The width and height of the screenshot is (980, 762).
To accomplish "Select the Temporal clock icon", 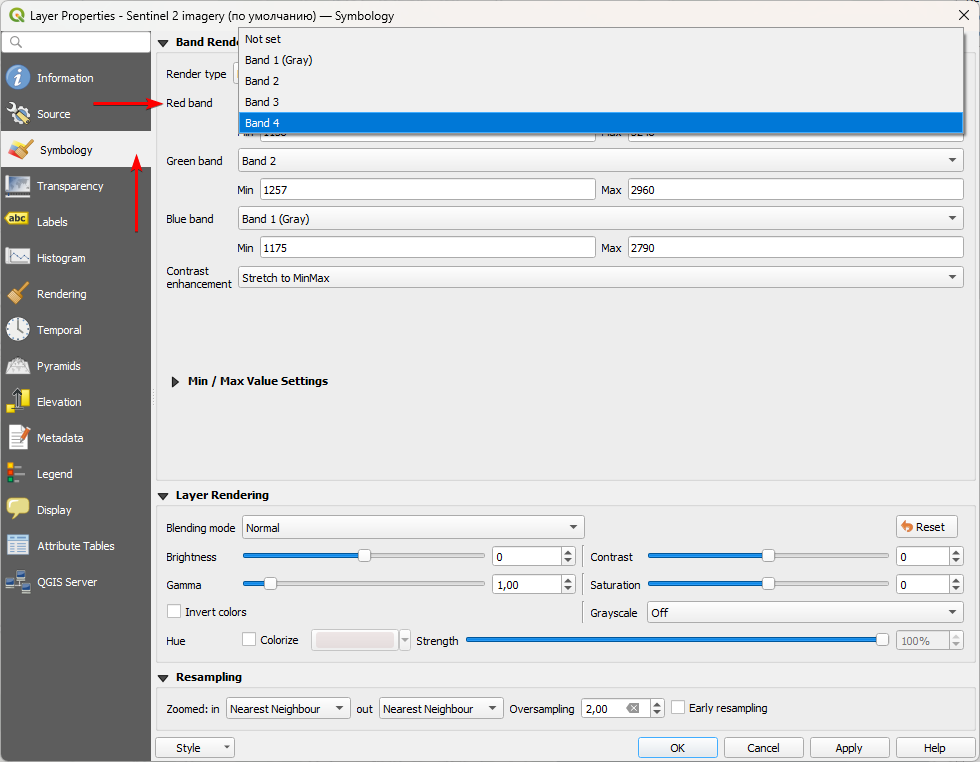I will (x=18, y=330).
